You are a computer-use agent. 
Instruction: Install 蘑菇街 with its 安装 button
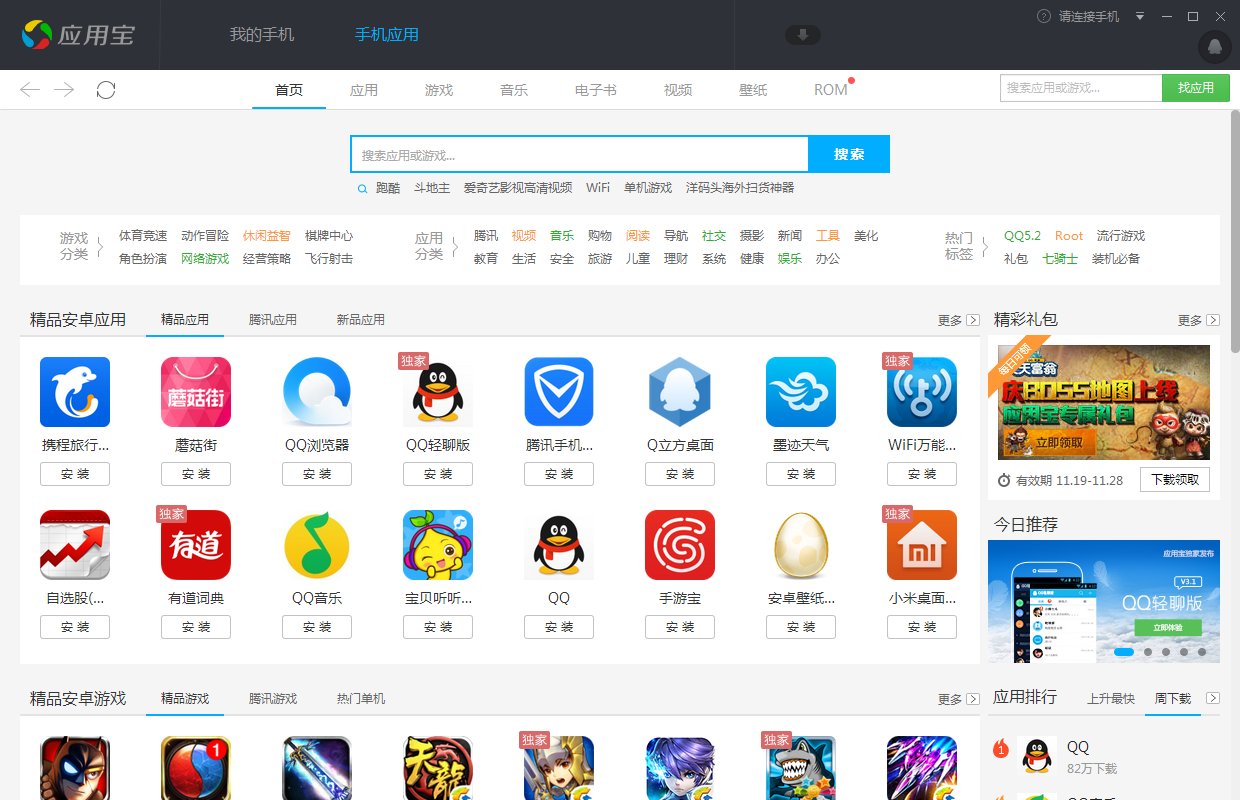196,474
